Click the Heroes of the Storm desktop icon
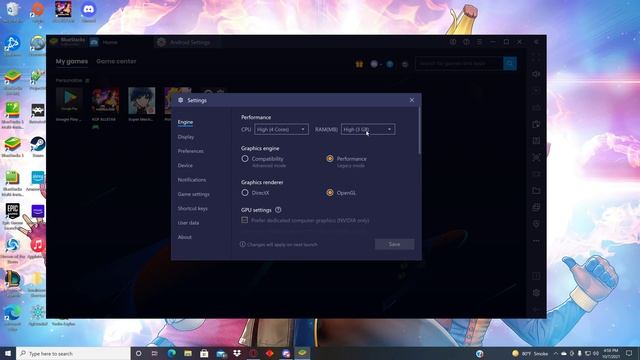The image size is (640, 360). click(13, 250)
